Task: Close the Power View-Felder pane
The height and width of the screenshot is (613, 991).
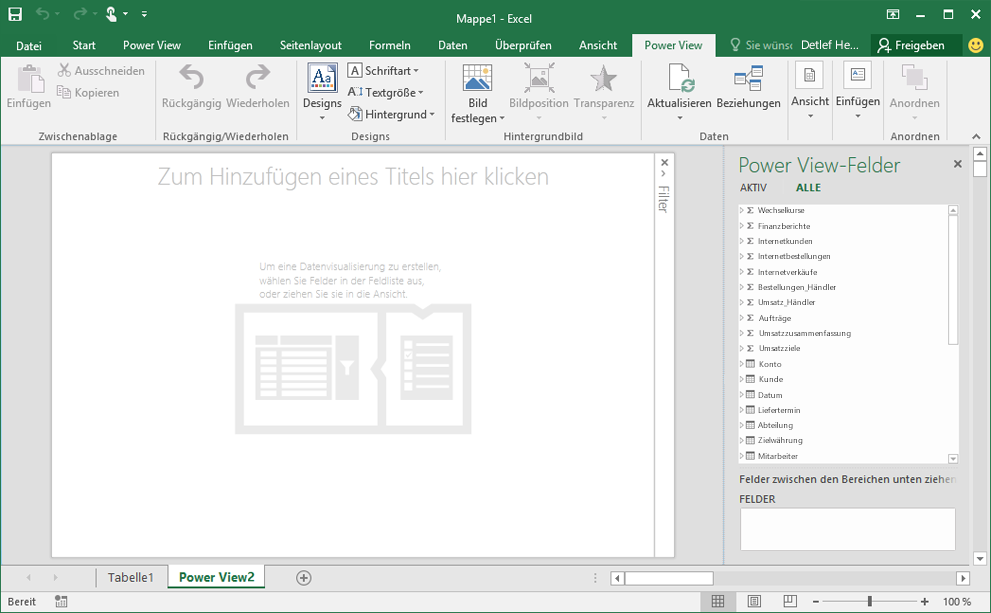Action: (x=957, y=164)
